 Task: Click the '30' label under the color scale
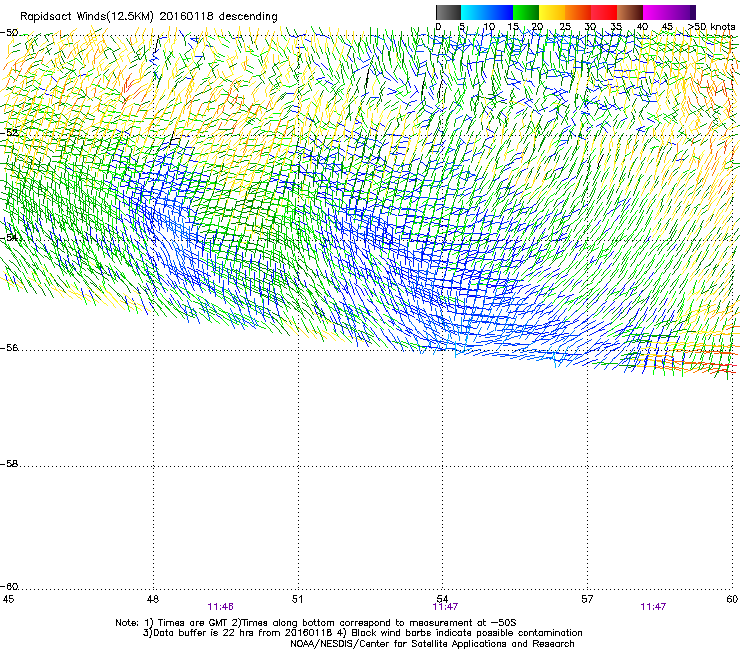tap(590, 26)
